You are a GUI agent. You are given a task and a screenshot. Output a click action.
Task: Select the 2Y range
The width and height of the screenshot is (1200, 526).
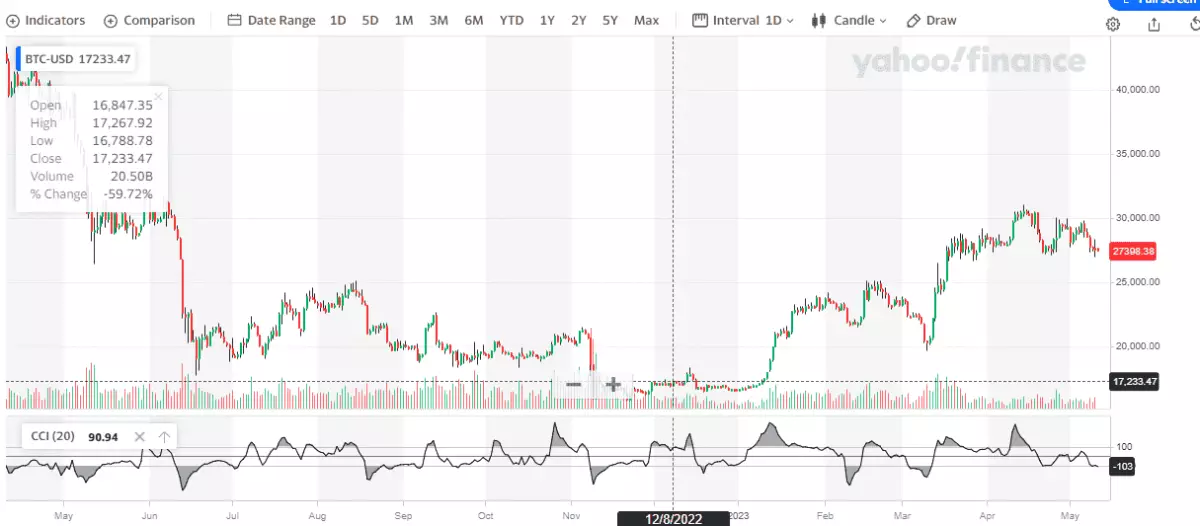[579, 20]
